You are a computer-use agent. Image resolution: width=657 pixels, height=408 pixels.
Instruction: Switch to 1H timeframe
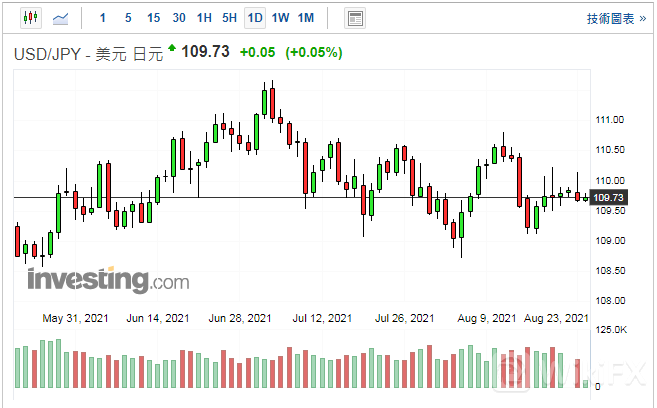coord(204,18)
